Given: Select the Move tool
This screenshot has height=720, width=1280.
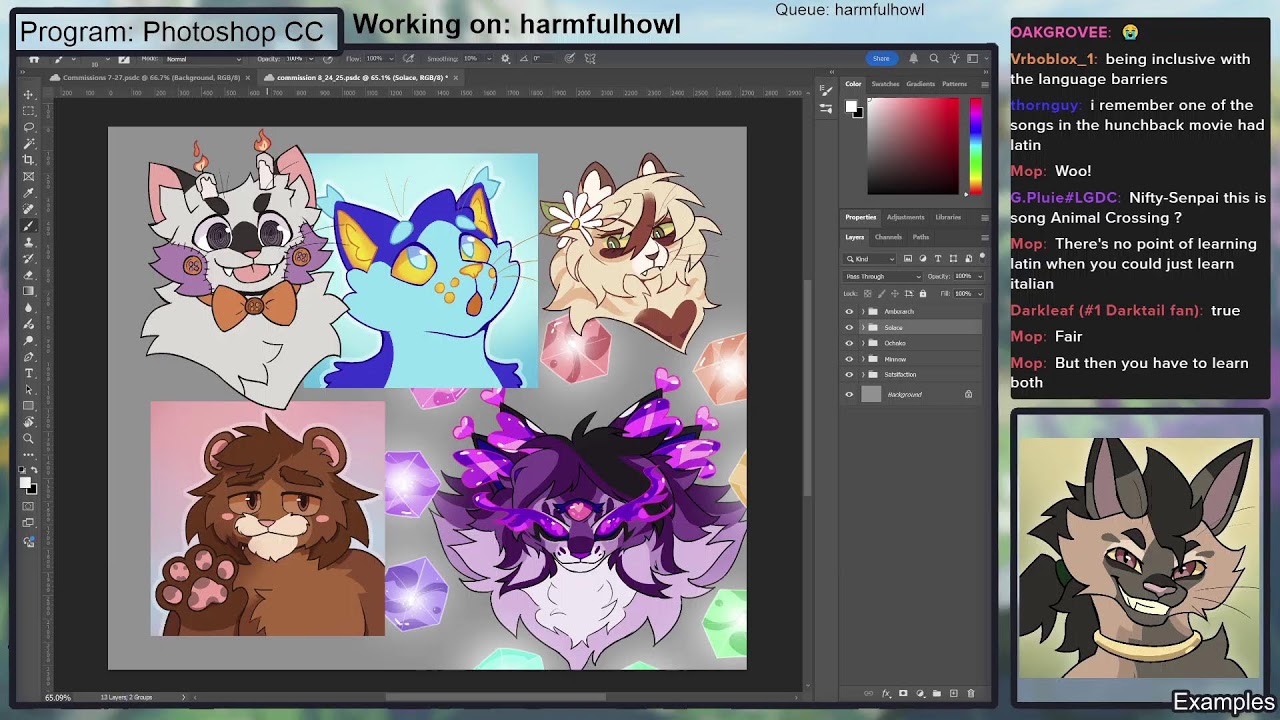Looking at the screenshot, I should (28, 94).
